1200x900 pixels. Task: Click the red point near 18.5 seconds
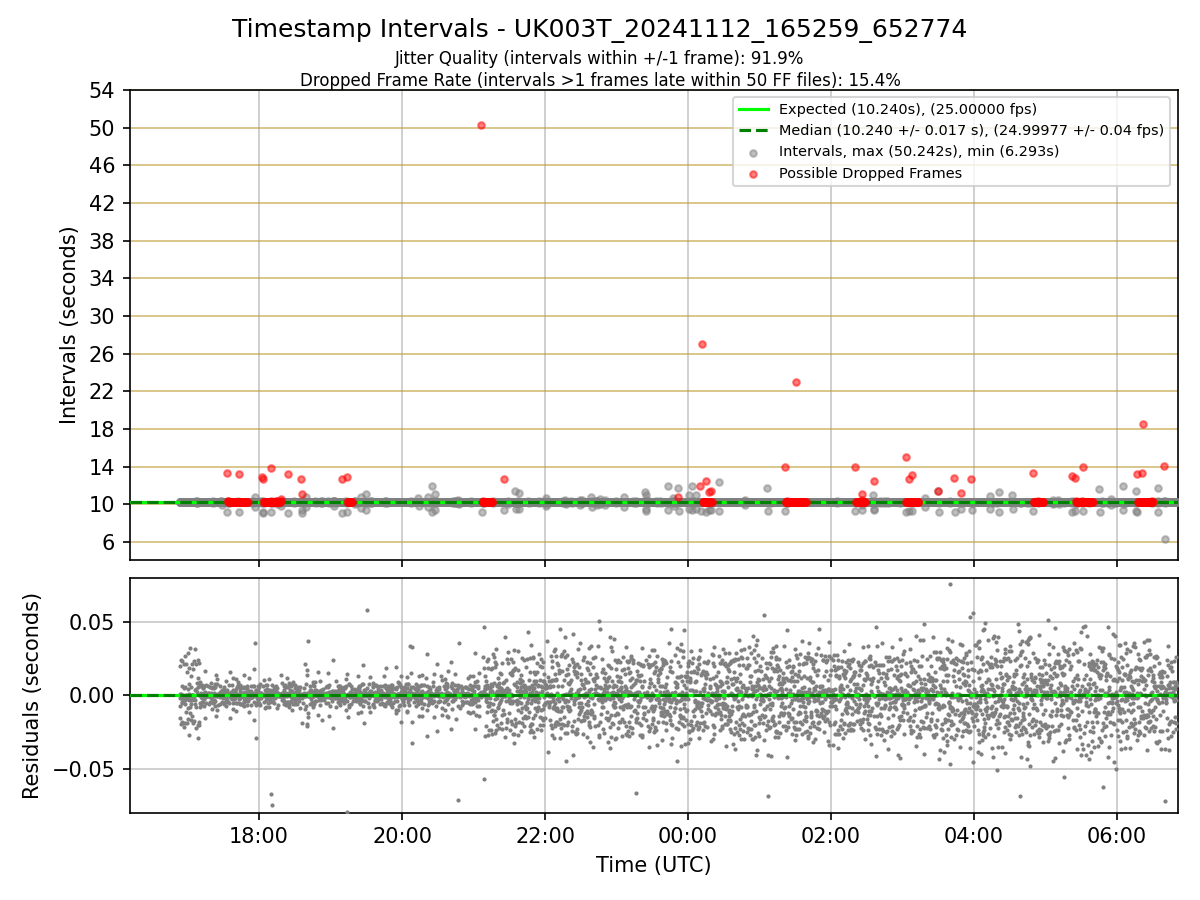[x=1143, y=424]
